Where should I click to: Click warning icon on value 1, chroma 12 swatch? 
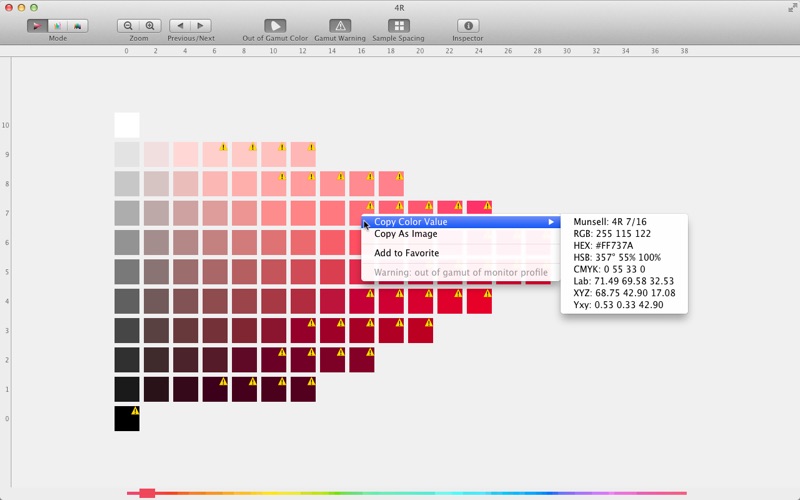point(311,382)
